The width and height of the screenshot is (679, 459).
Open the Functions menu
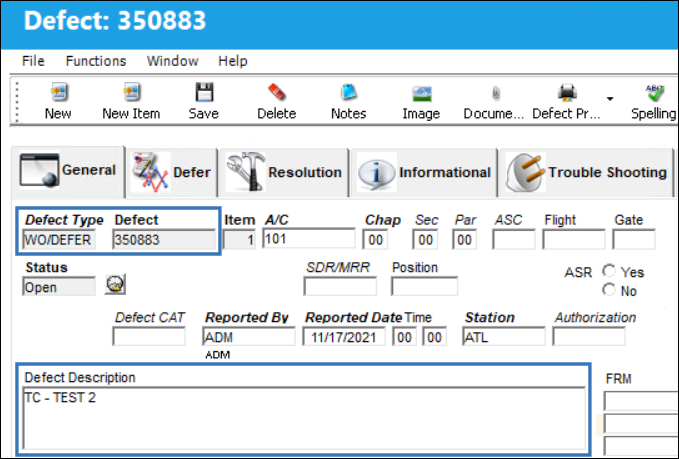coord(96,61)
